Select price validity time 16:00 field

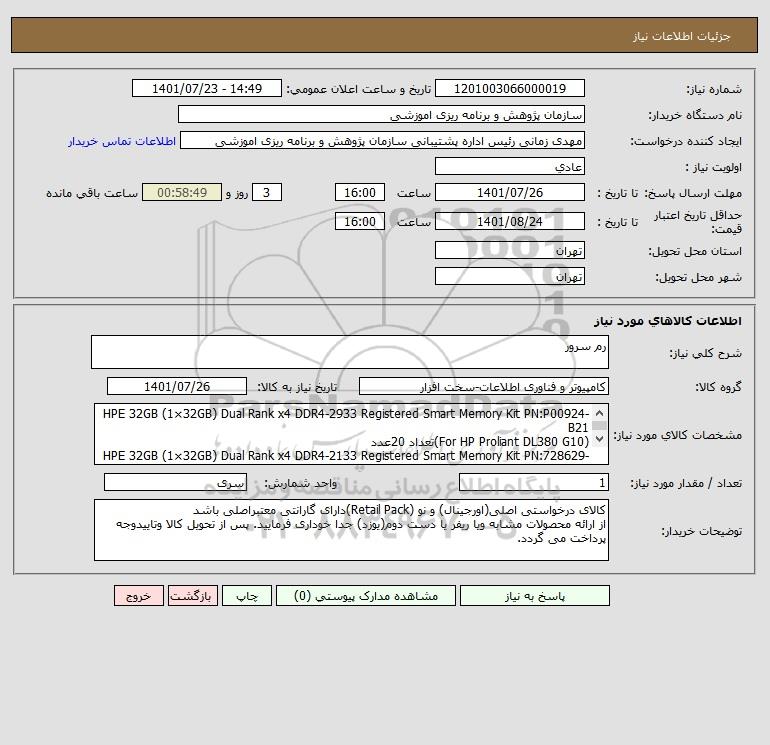pos(359,221)
